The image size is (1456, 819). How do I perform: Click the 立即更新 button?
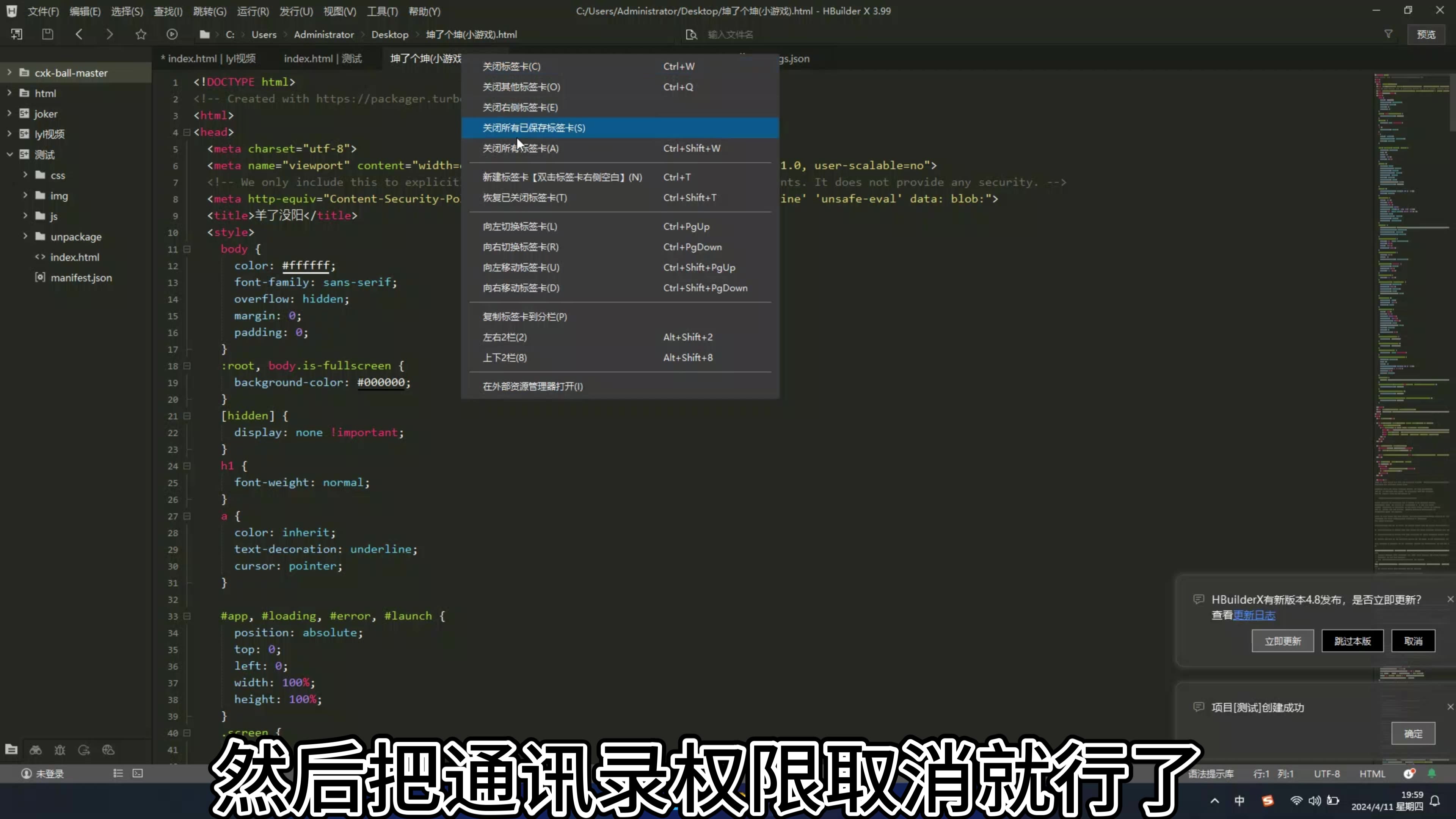1282,641
